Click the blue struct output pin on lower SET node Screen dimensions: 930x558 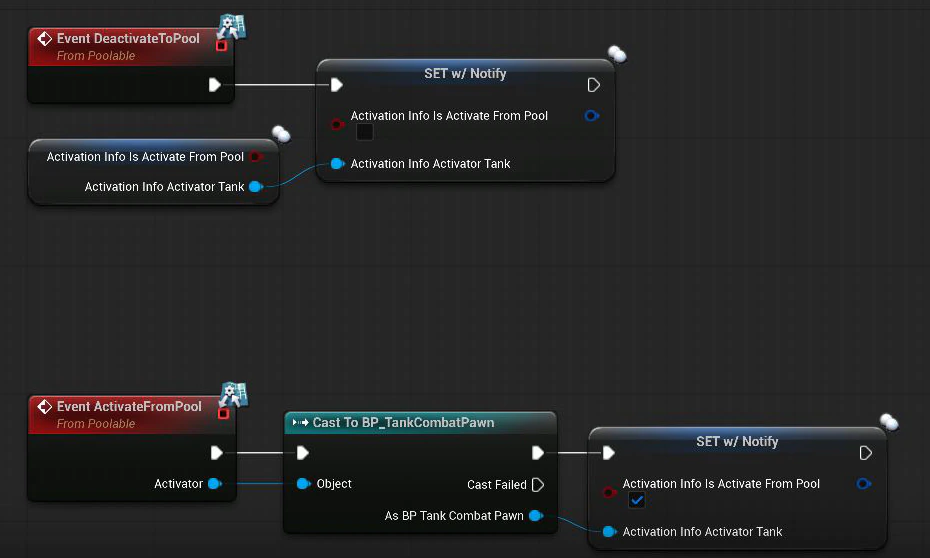[x=864, y=484]
